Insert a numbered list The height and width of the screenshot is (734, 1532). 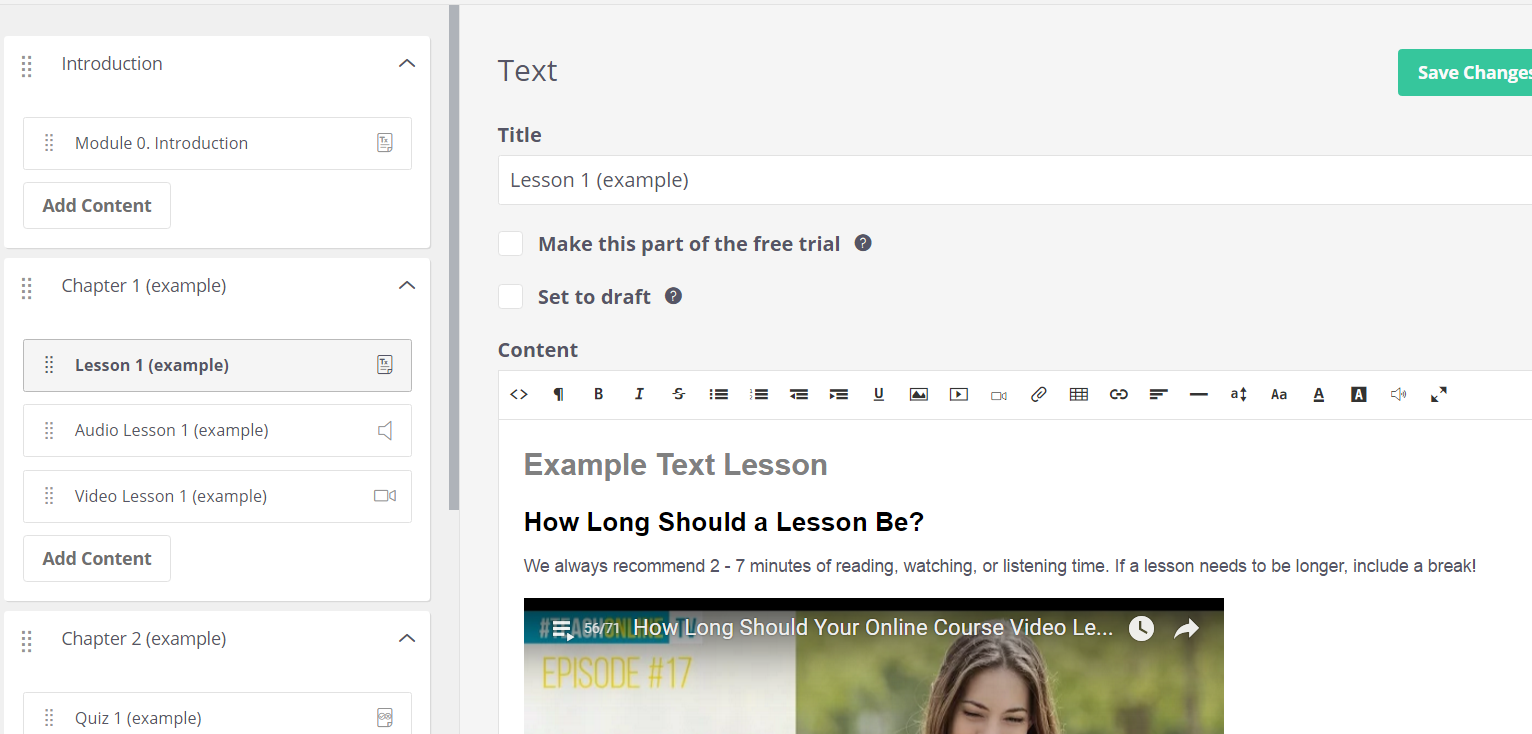tap(759, 394)
